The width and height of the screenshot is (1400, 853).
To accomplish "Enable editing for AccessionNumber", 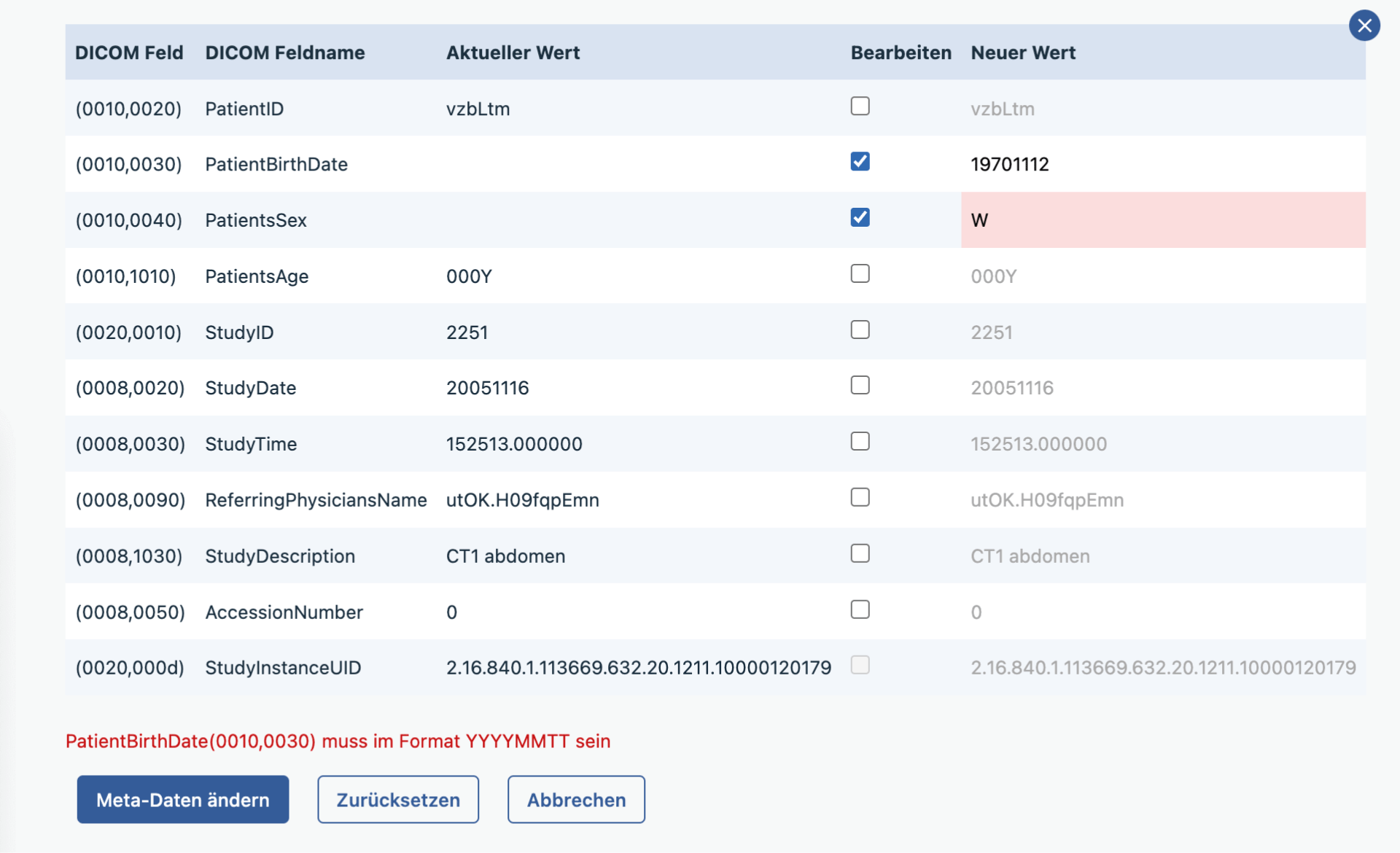I will click(860, 609).
